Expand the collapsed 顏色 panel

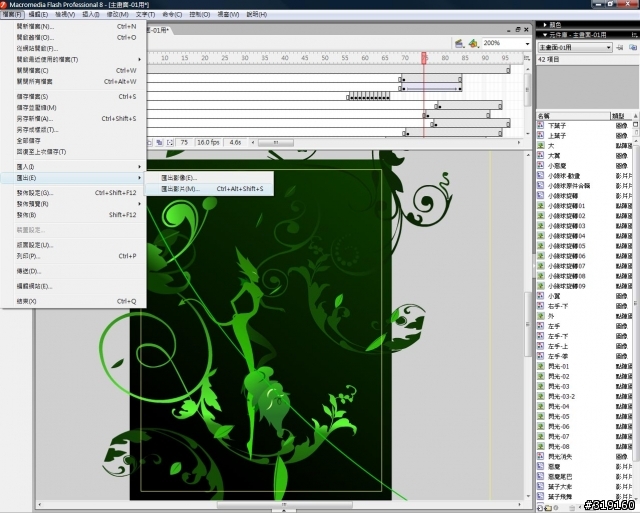click(x=545, y=25)
